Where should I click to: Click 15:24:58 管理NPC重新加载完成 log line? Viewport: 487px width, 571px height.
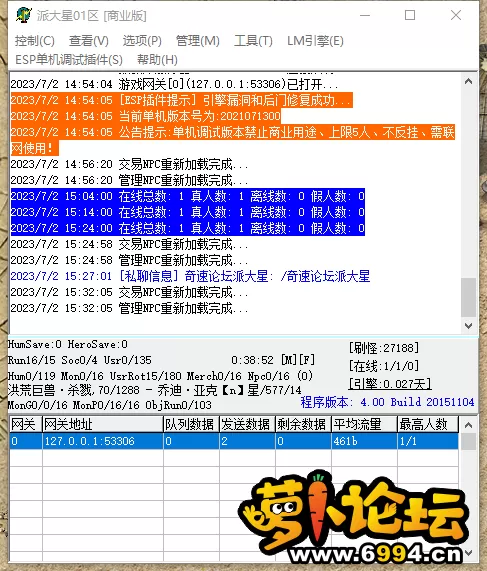129,260
